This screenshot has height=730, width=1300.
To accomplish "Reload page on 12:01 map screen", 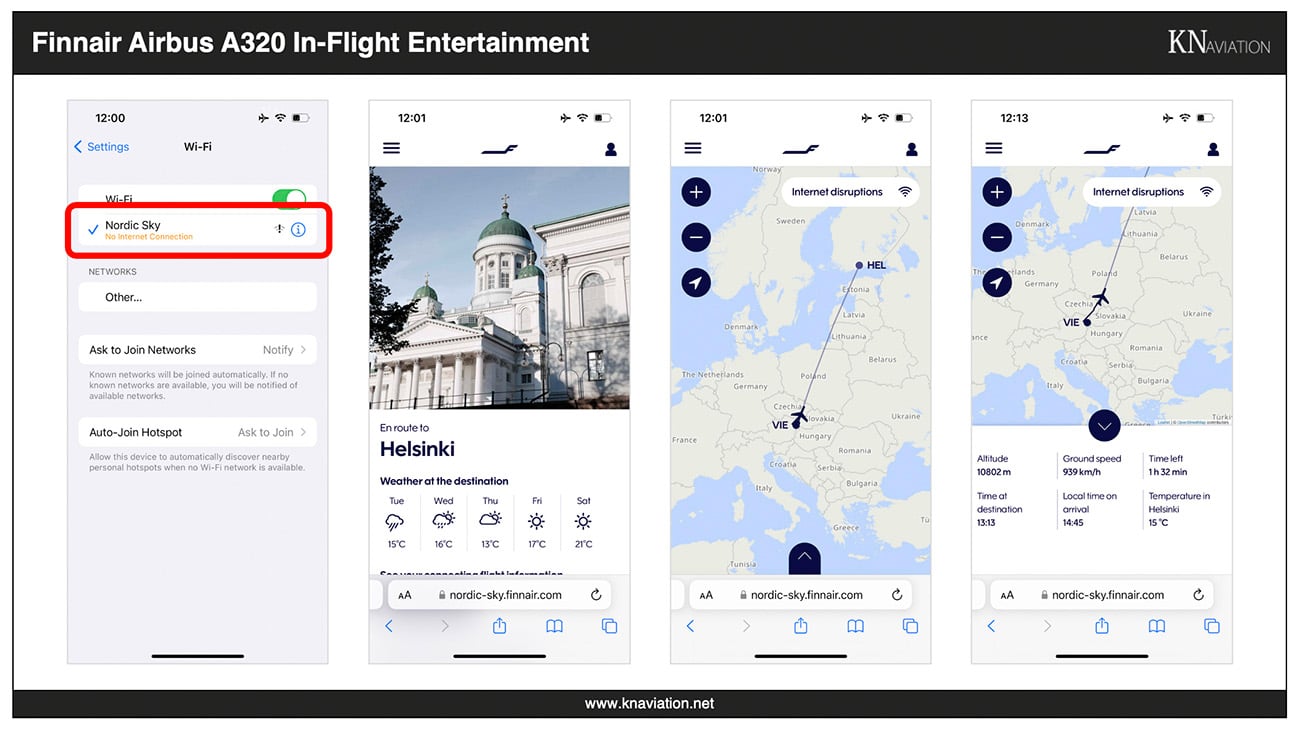I will coord(897,595).
